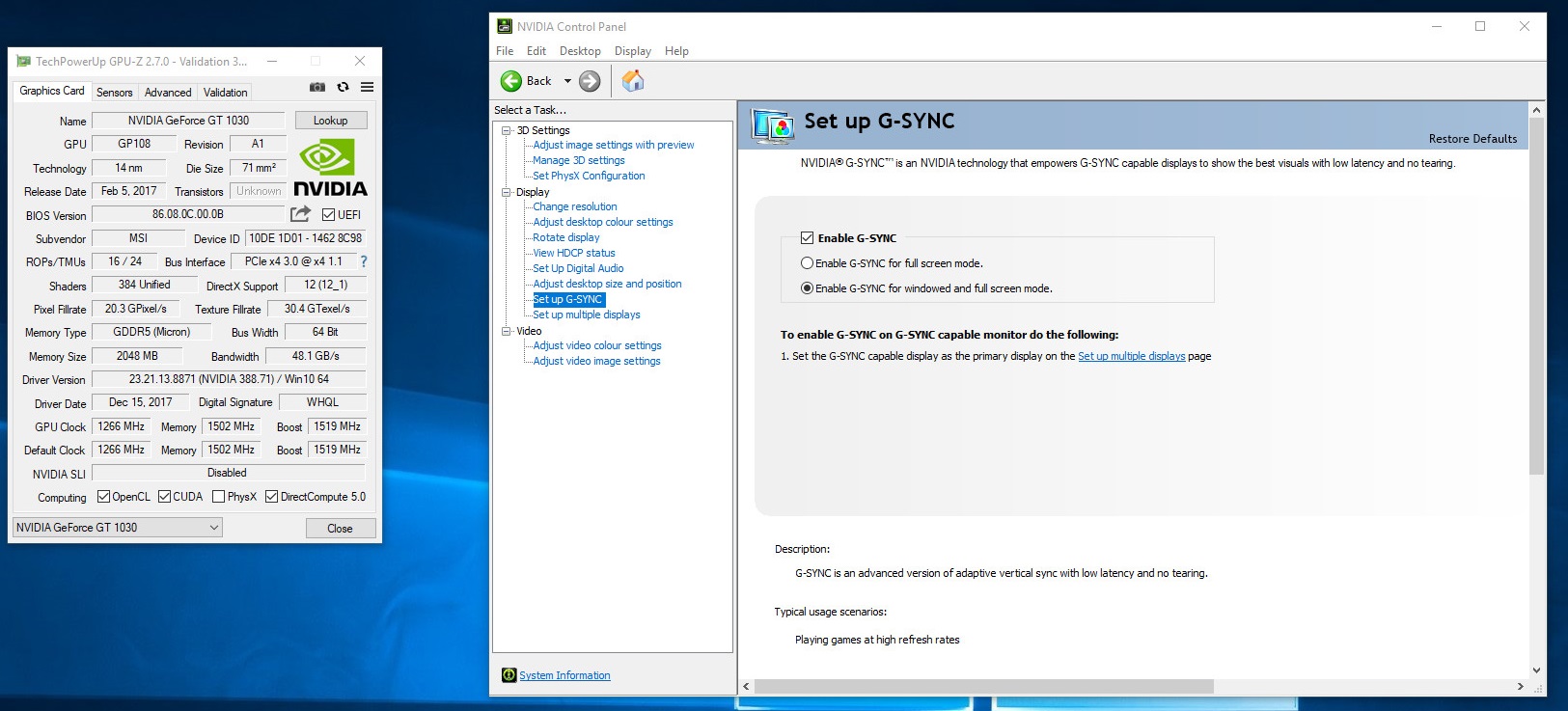This screenshot has height=711, width=1568.
Task: Select Manage 3D settings in task tree
Action: 578,160
